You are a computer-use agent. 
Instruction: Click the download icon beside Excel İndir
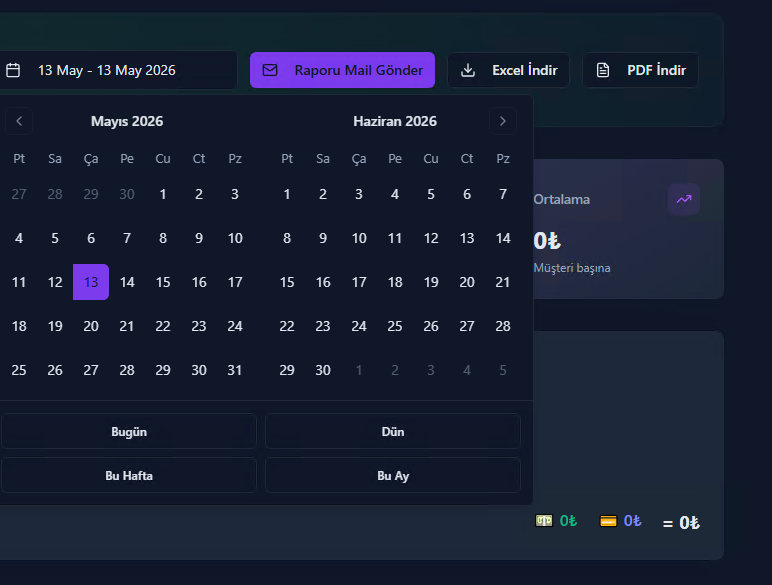click(468, 70)
